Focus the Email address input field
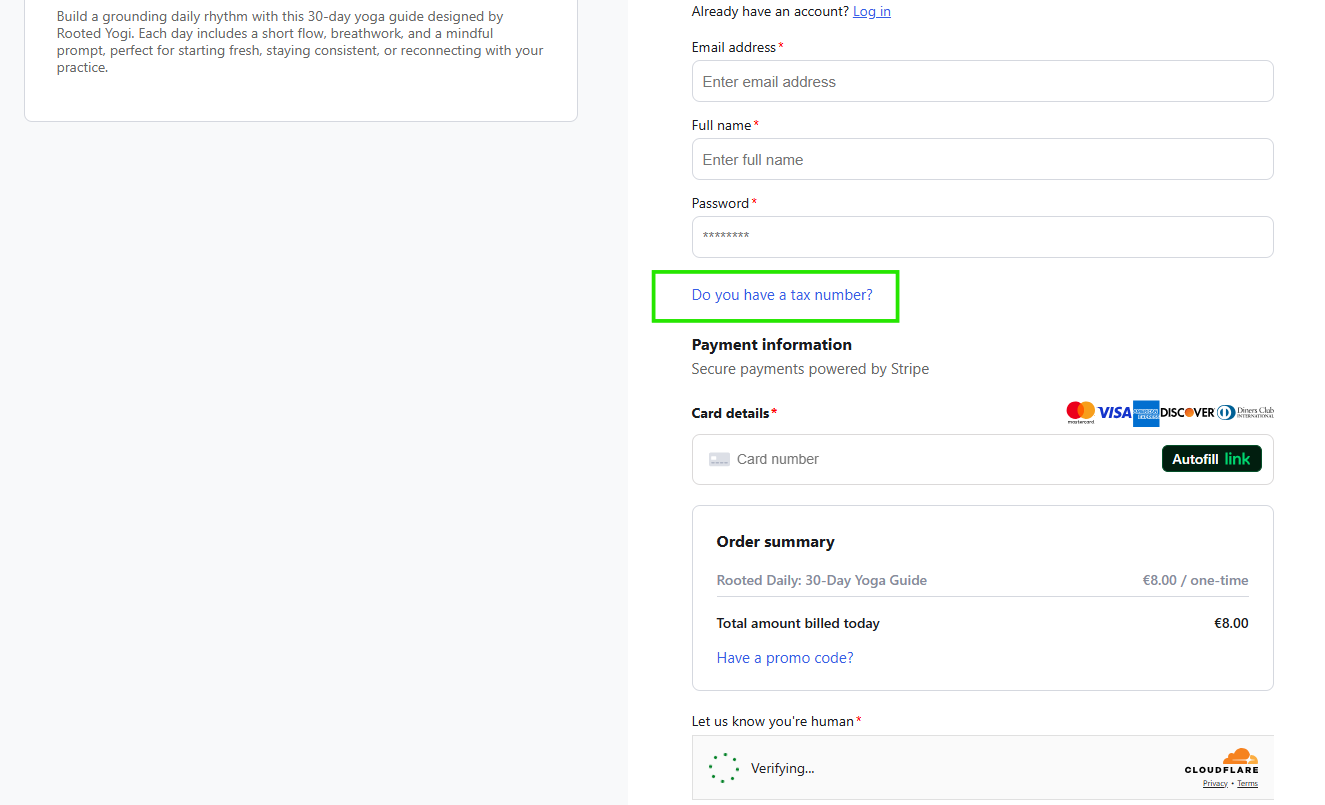 (x=982, y=81)
